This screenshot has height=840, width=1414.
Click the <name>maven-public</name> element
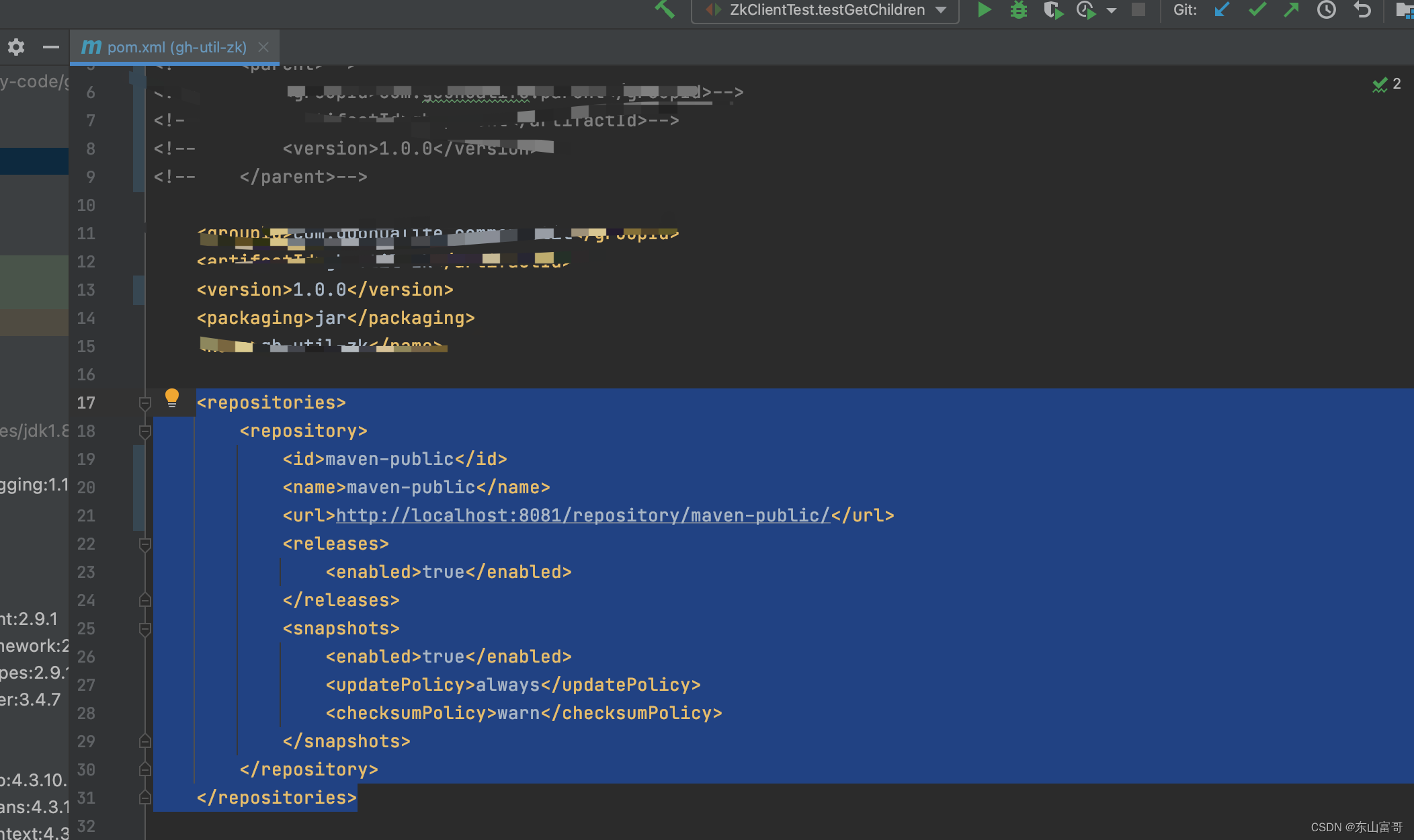[x=416, y=487]
